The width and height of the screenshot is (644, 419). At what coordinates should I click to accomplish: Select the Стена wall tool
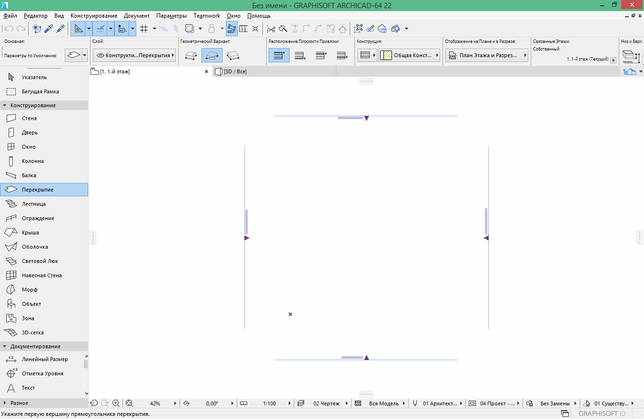point(44,118)
